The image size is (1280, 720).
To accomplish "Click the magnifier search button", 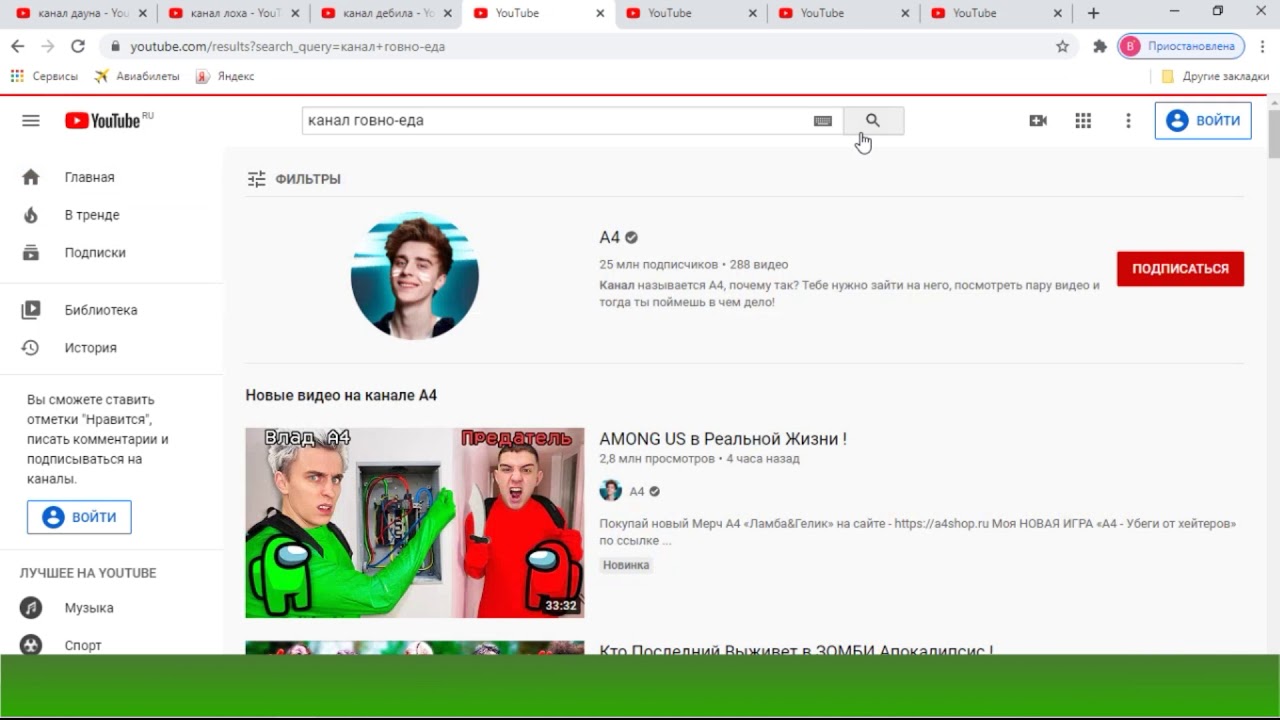I will tap(873, 121).
